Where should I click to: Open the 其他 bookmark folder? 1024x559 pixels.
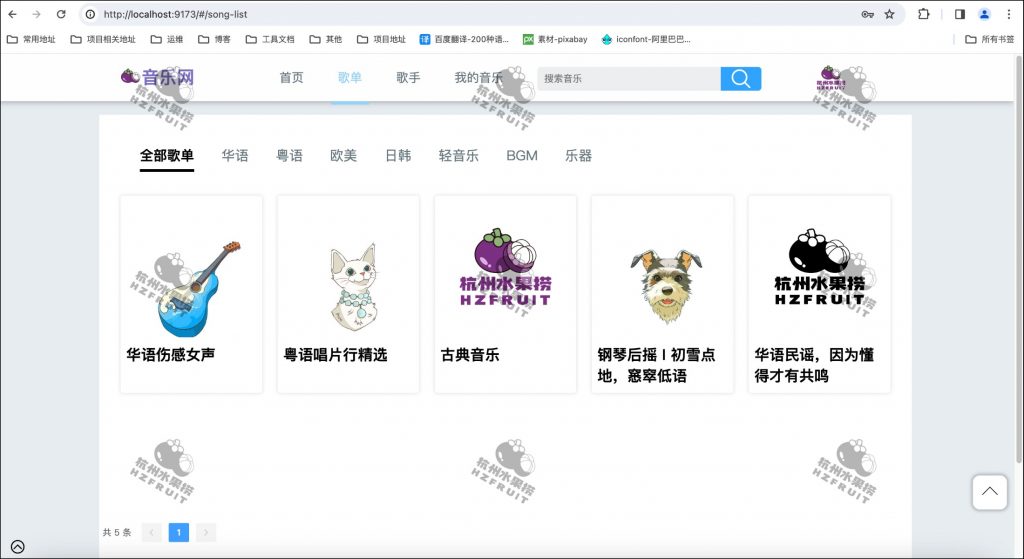pos(326,39)
